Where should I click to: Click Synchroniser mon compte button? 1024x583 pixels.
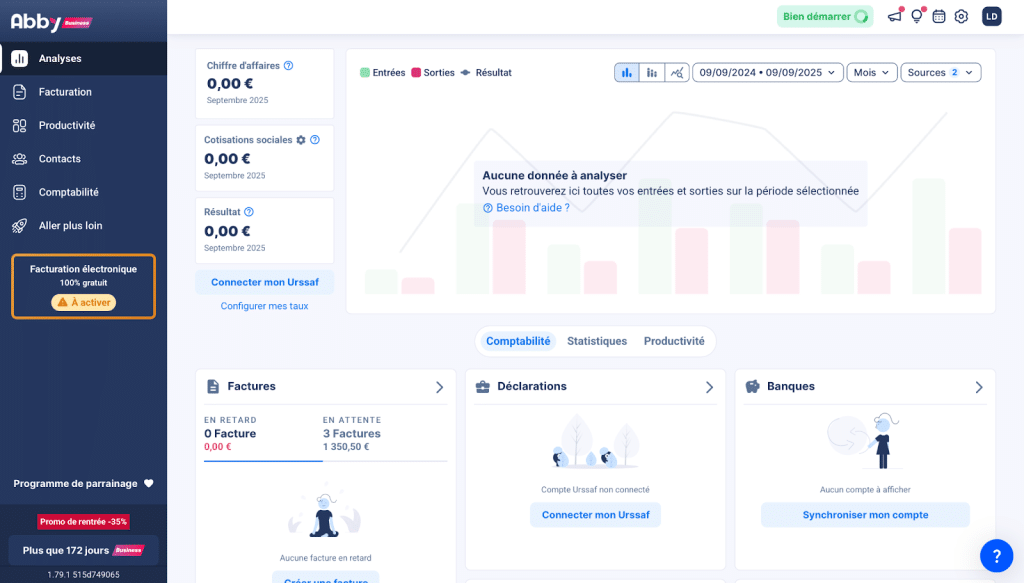865,515
